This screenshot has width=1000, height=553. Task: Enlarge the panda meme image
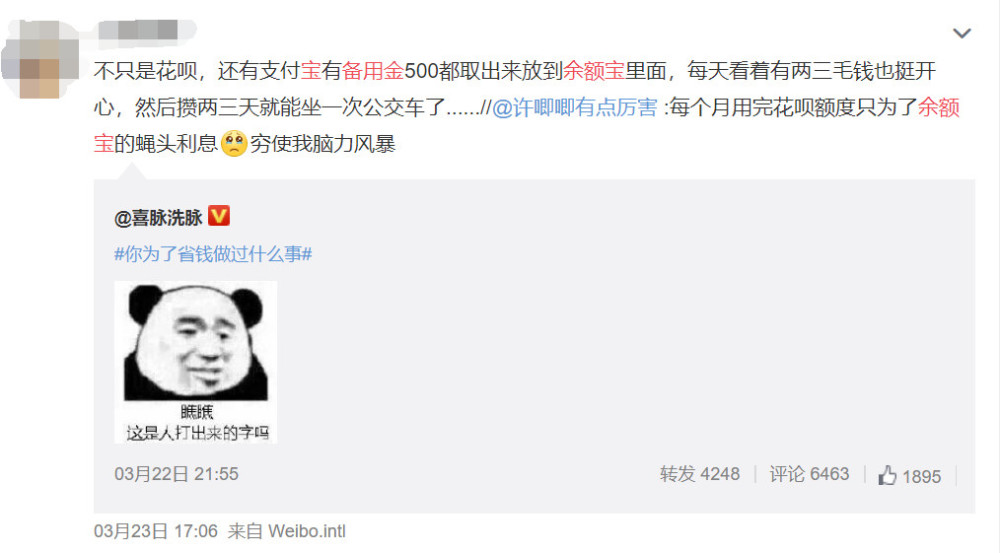coord(196,362)
